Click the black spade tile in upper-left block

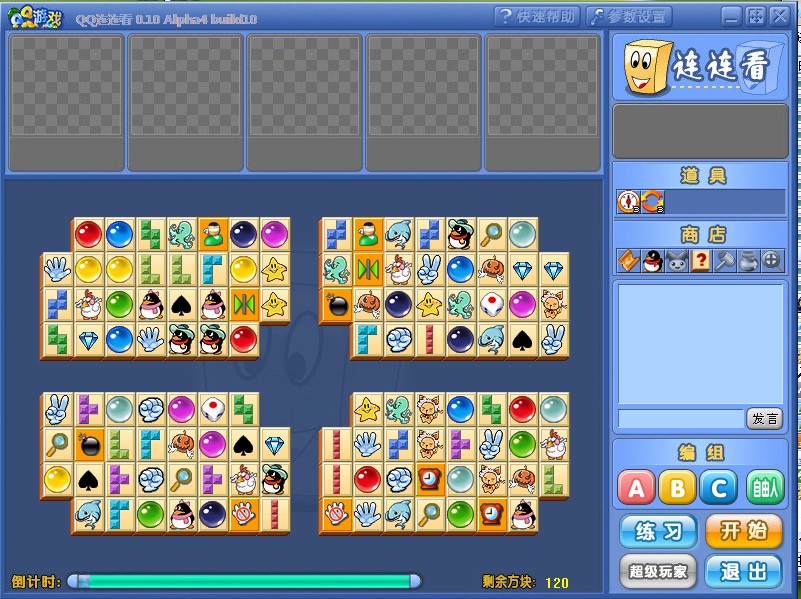[x=181, y=304]
